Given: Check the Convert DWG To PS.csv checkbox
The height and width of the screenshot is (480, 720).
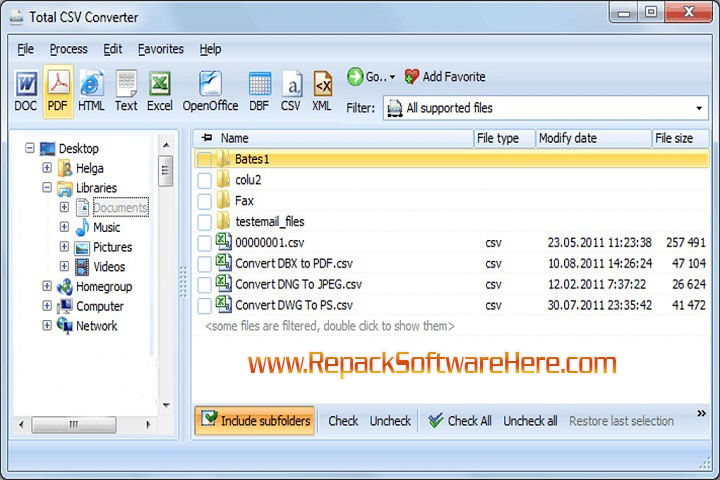Looking at the screenshot, I should tap(204, 305).
